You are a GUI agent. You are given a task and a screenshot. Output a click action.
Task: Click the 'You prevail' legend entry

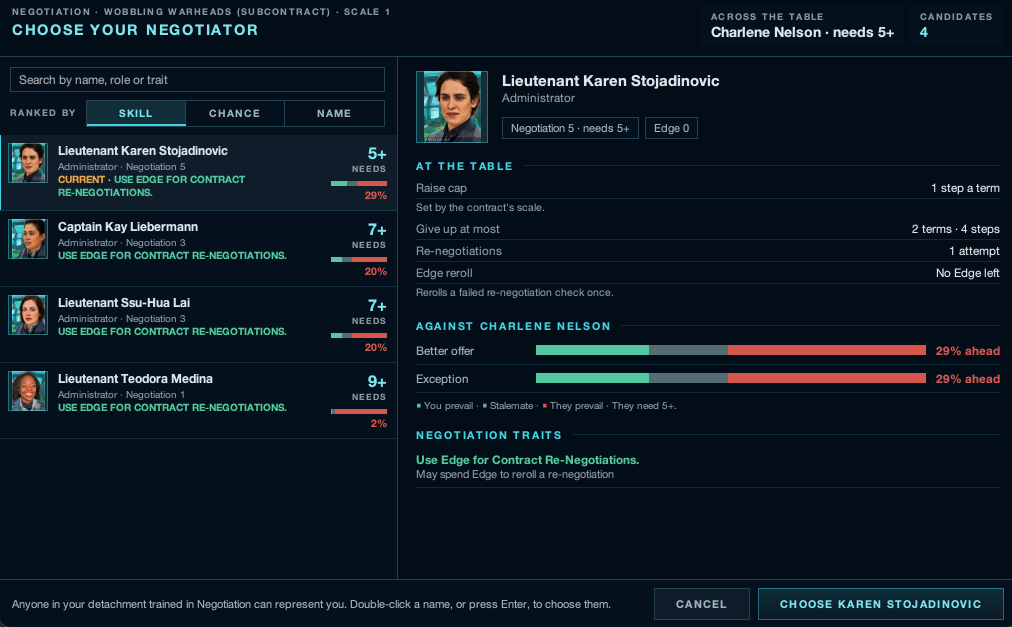coord(445,406)
